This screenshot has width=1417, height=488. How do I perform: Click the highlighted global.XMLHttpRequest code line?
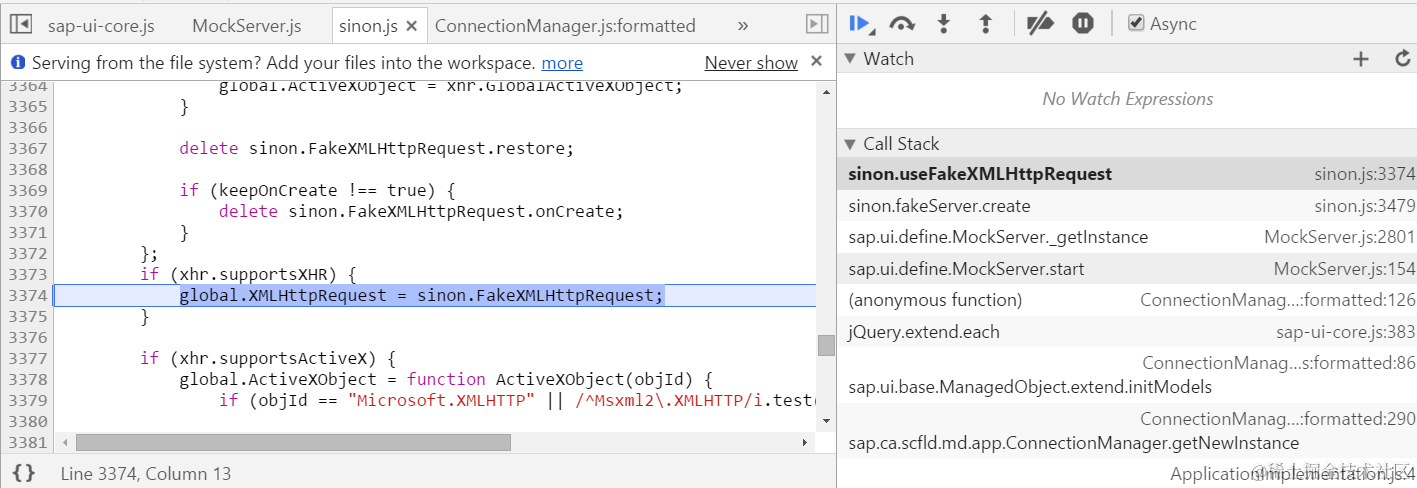(x=421, y=295)
